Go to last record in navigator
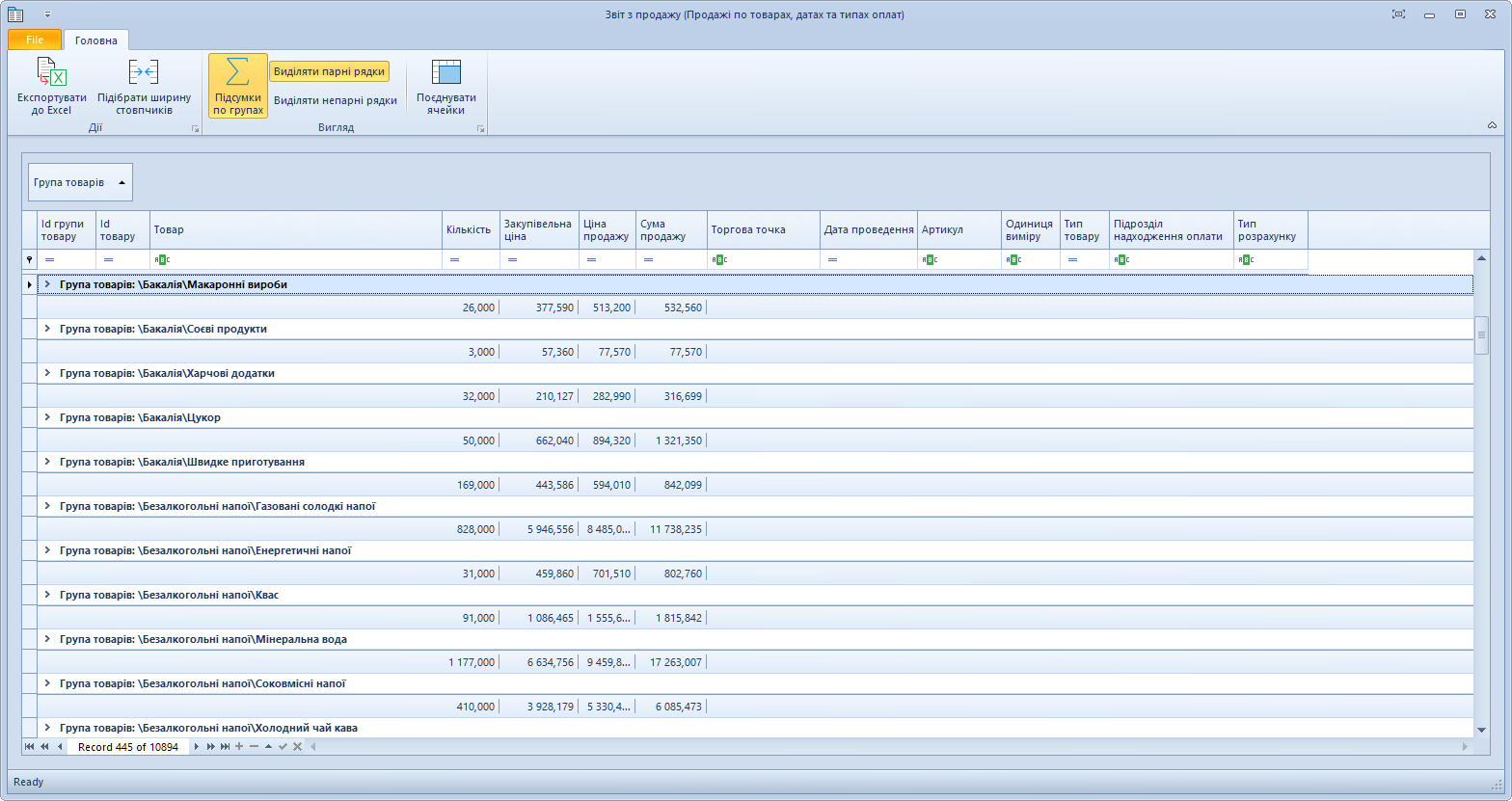Screen dimensions: 1512x801 [225, 747]
